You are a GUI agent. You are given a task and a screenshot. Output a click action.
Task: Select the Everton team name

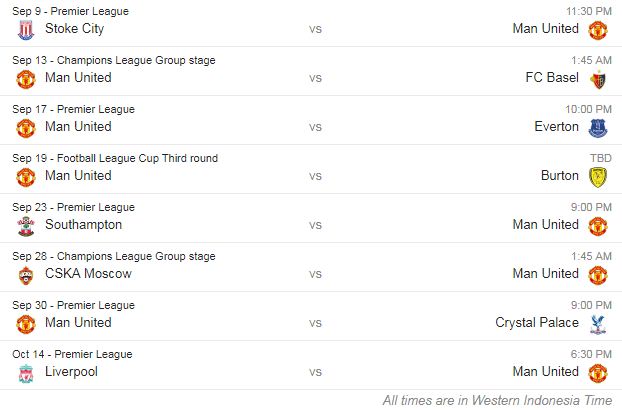coord(557,127)
